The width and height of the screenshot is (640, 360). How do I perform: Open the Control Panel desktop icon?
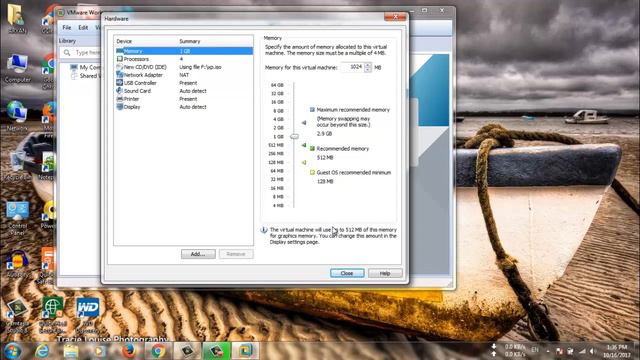click(17, 218)
